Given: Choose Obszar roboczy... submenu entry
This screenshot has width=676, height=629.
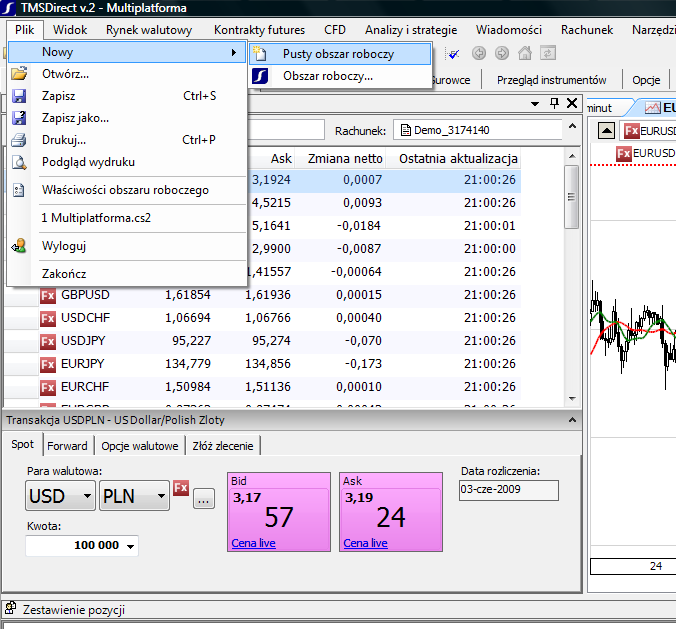Looking at the screenshot, I should pos(340,76).
